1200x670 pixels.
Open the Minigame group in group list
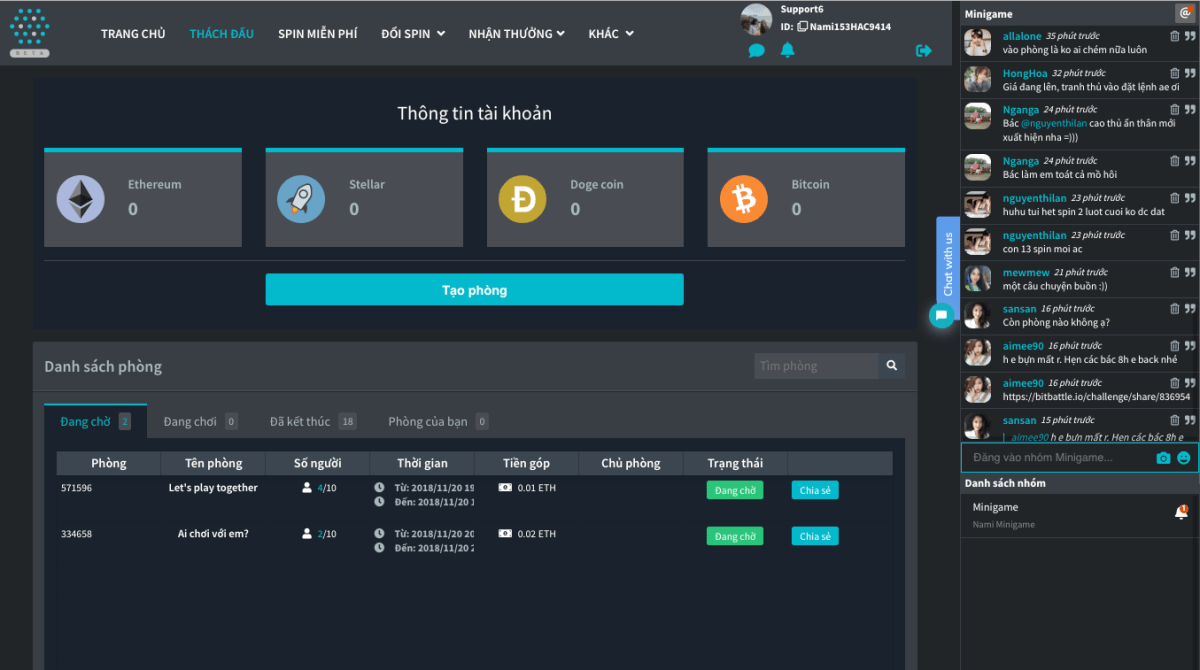click(1079, 515)
